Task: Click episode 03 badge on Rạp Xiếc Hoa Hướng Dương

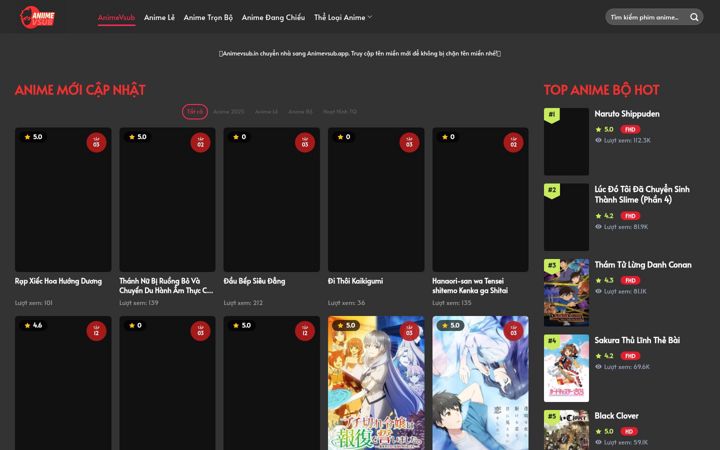Action: tap(96, 142)
